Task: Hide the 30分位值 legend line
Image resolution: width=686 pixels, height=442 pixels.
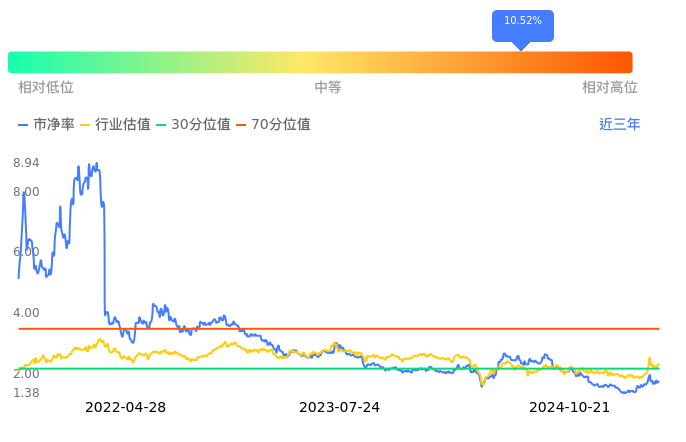Action: tap(193, 125)
